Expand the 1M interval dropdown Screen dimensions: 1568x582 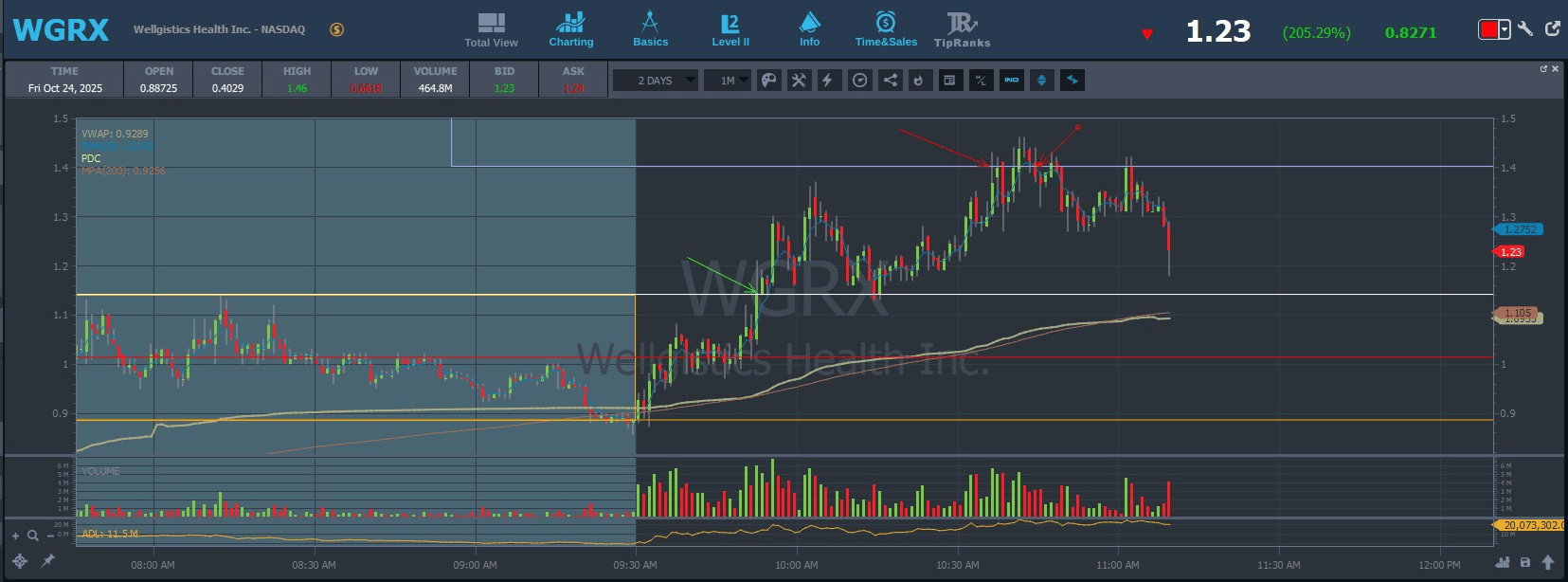[728, 81]
